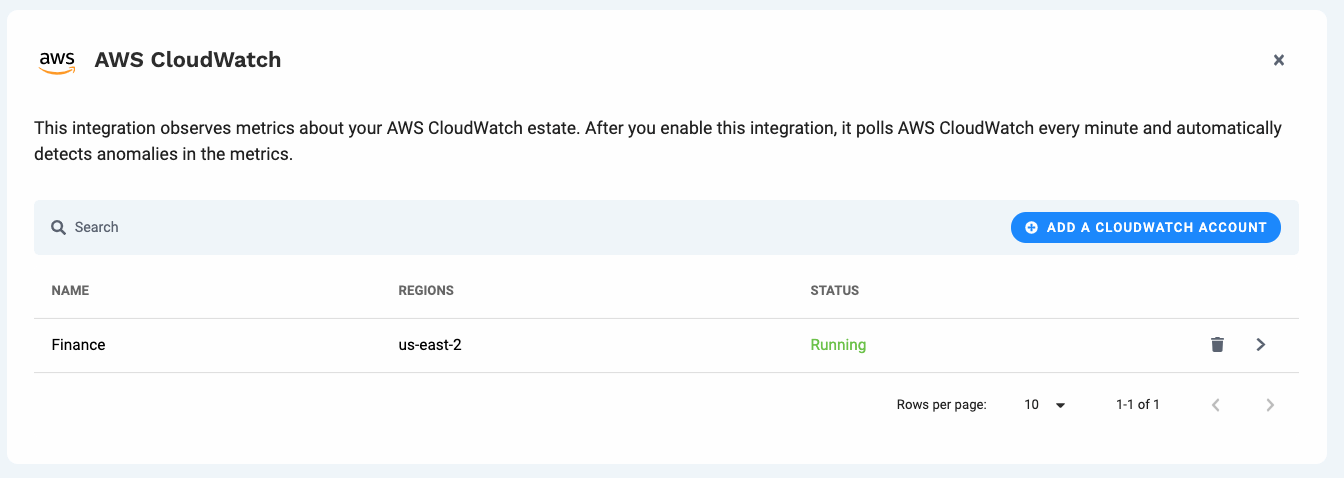Click the AWS logo icon
The width and height of the screenshot is (1344, 478).
57,62
